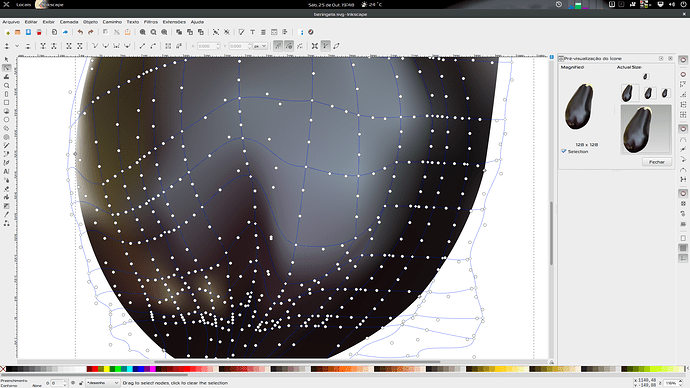Click the Undo arrow icon
690x388 pixels.
coord(80,32)
